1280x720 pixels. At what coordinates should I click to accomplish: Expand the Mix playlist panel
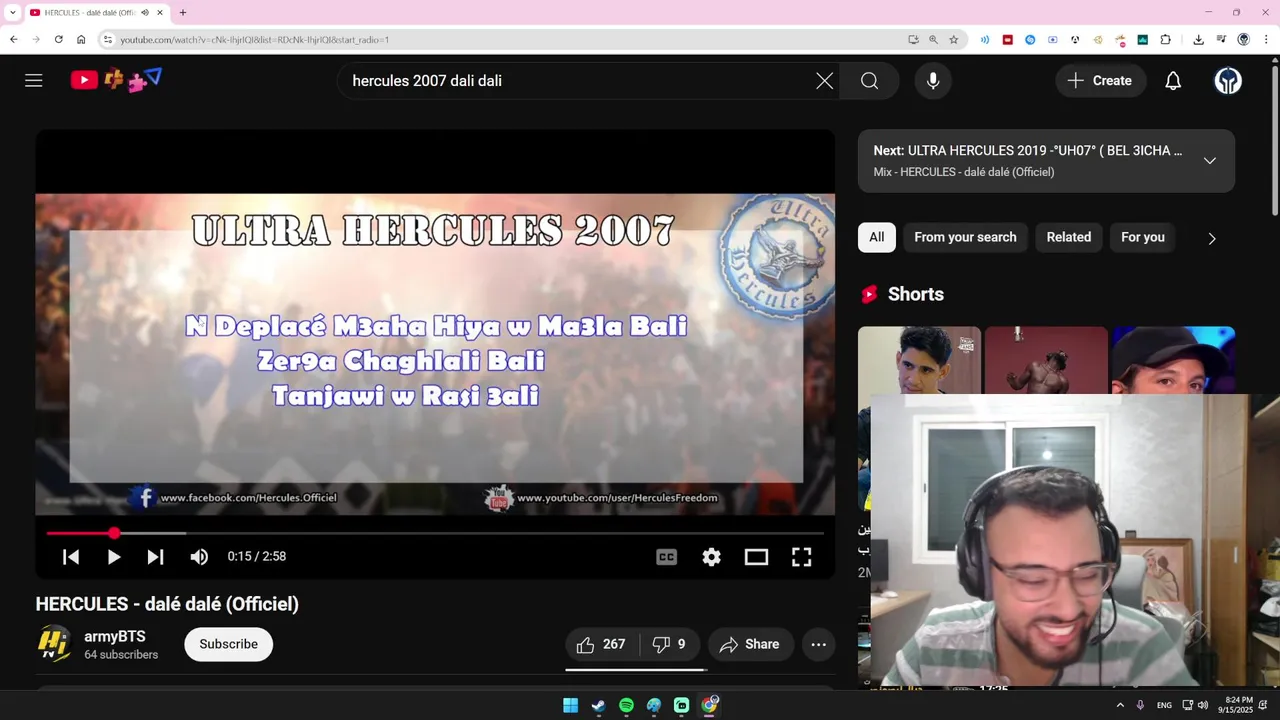[x=1210, y=161]
